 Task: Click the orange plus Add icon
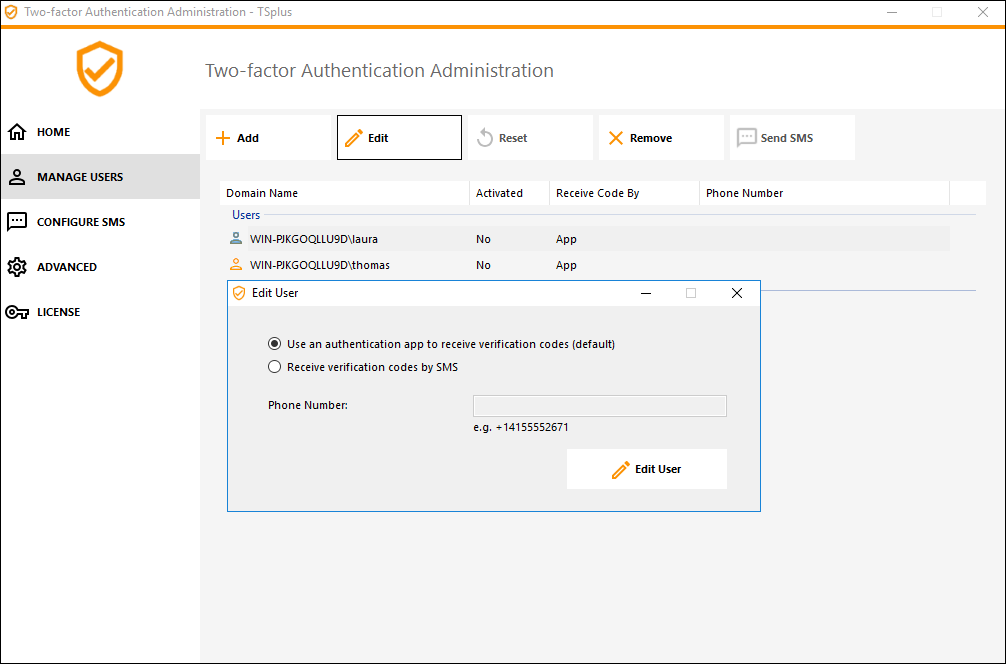click(223, 138)
